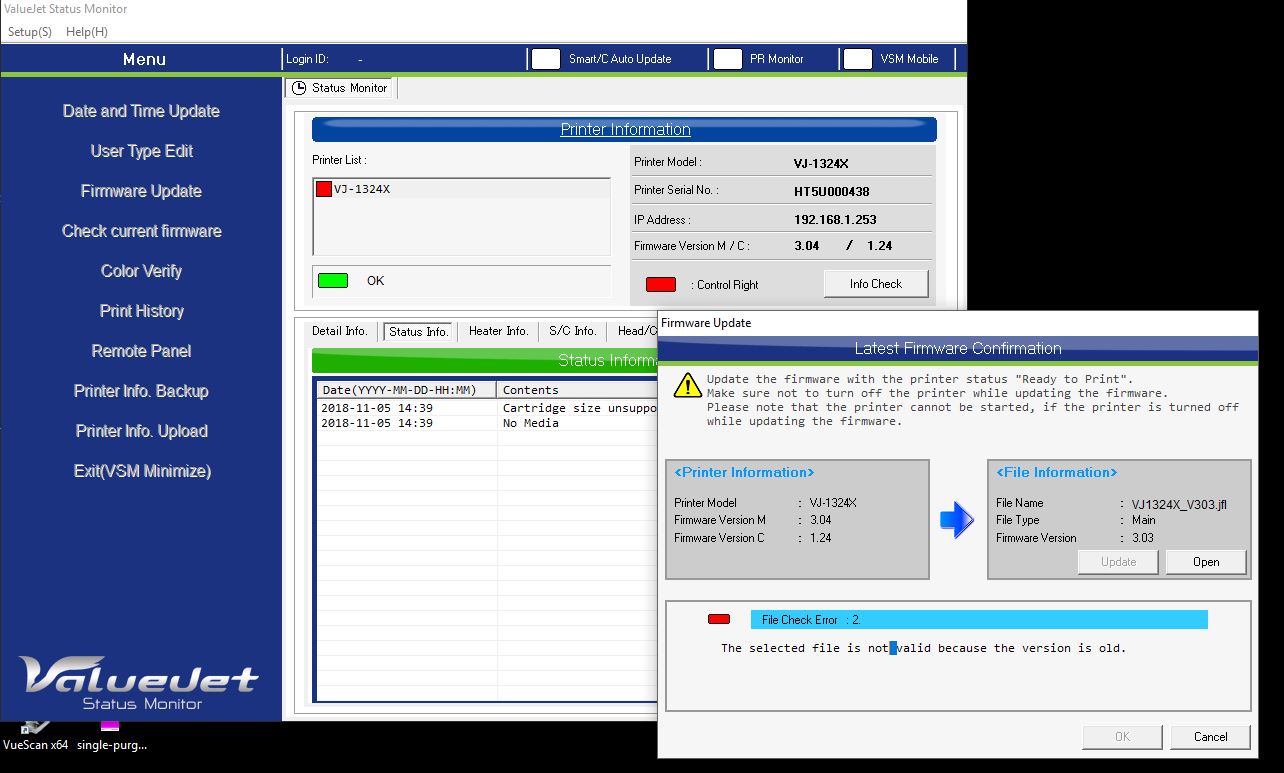Choose Check current firmware
The image size is (1284, 773).
141,231
